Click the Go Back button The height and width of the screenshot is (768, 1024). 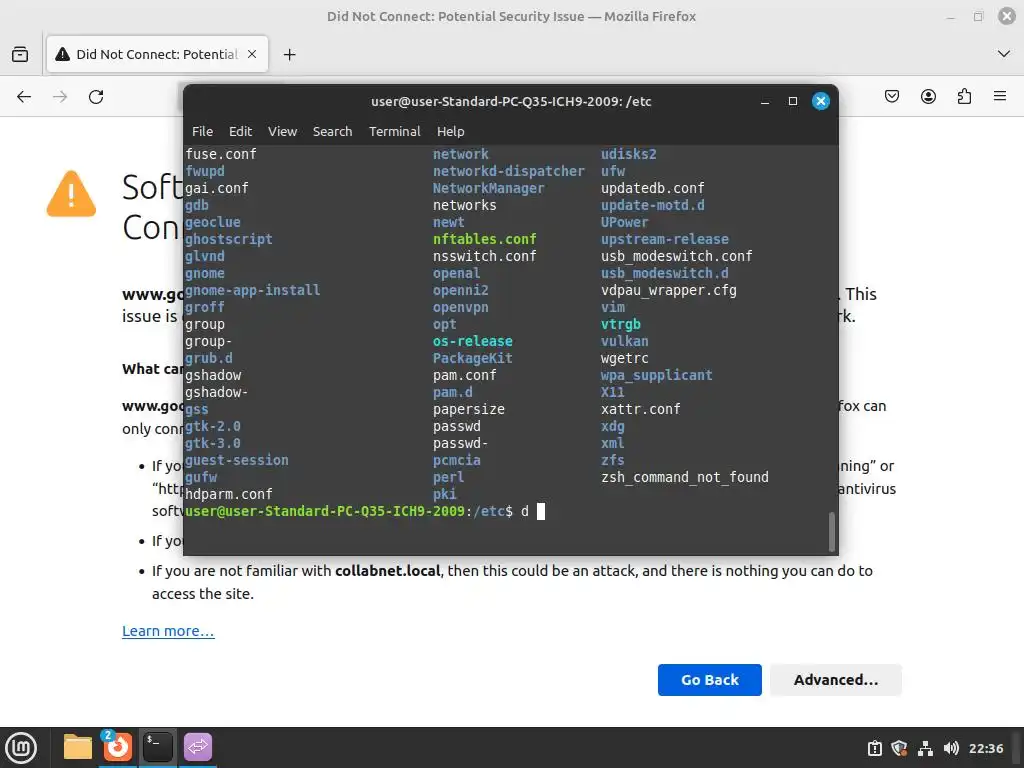pyautogui.click(x=709, y=680)
